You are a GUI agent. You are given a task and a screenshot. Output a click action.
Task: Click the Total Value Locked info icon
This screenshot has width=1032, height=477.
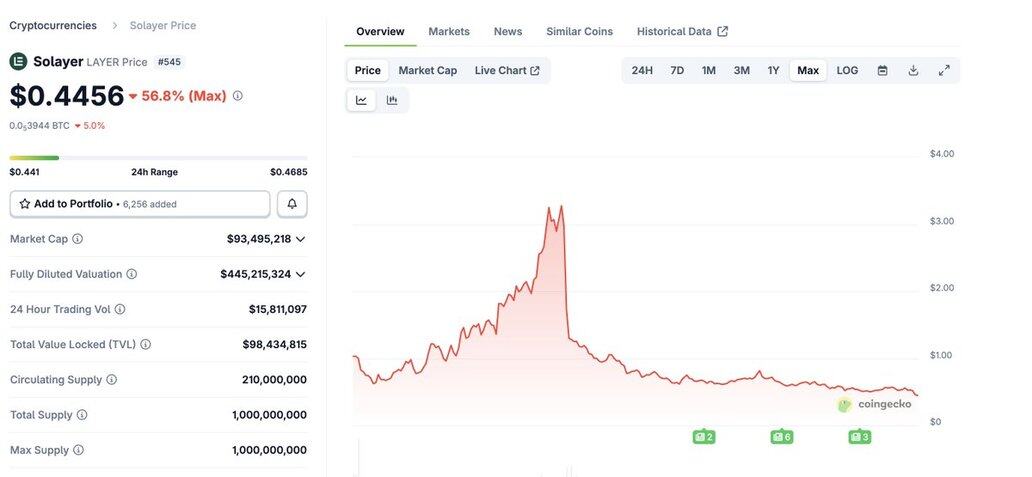click(145, 344)
